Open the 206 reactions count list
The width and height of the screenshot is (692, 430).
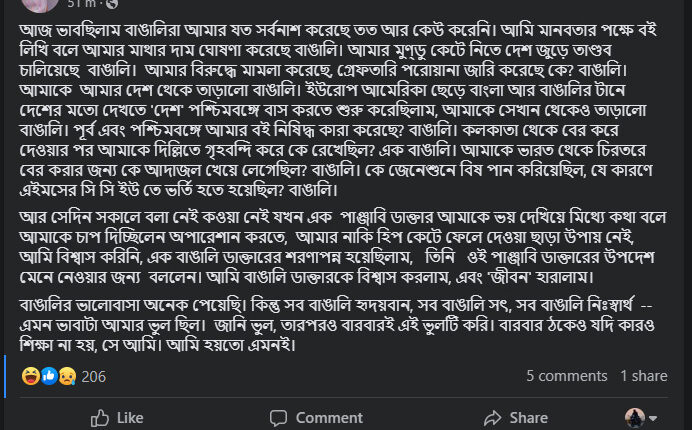[x=93, y=376]
